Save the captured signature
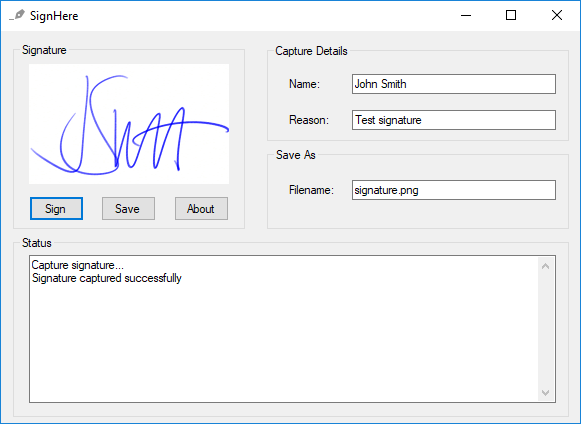Screen dimensions: 581x424 tap(128, 209)
